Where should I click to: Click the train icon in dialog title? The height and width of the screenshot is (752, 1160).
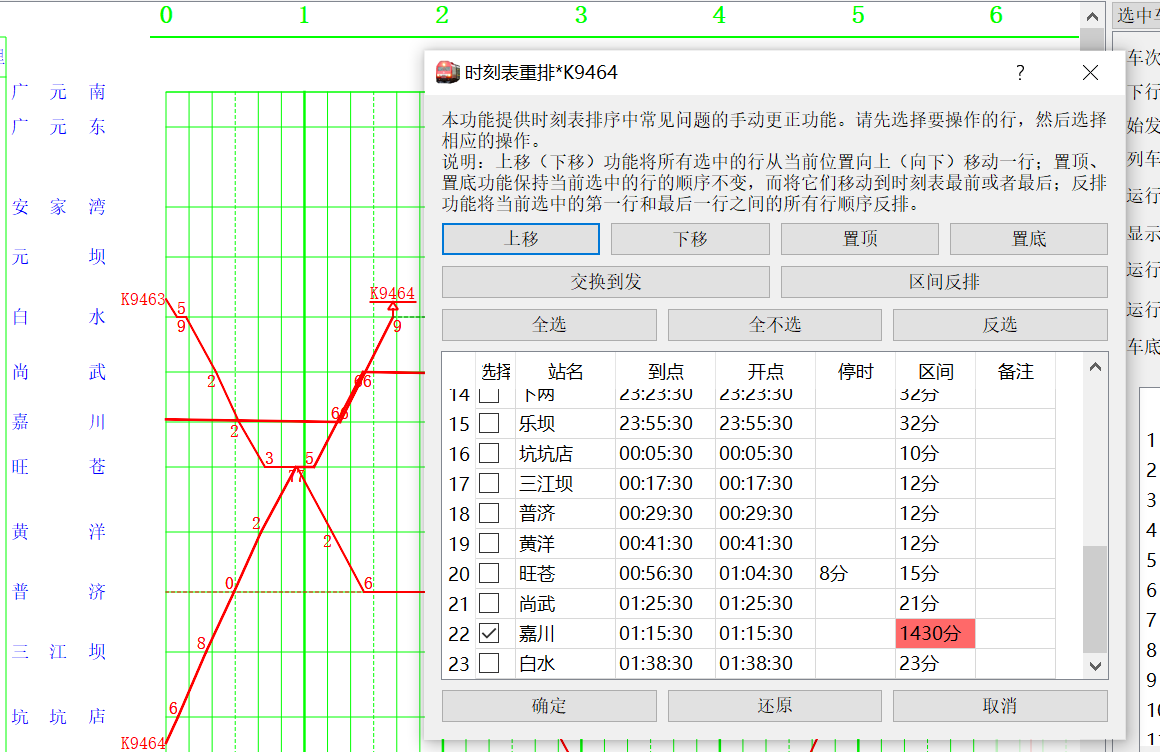(x=448, y=73)
